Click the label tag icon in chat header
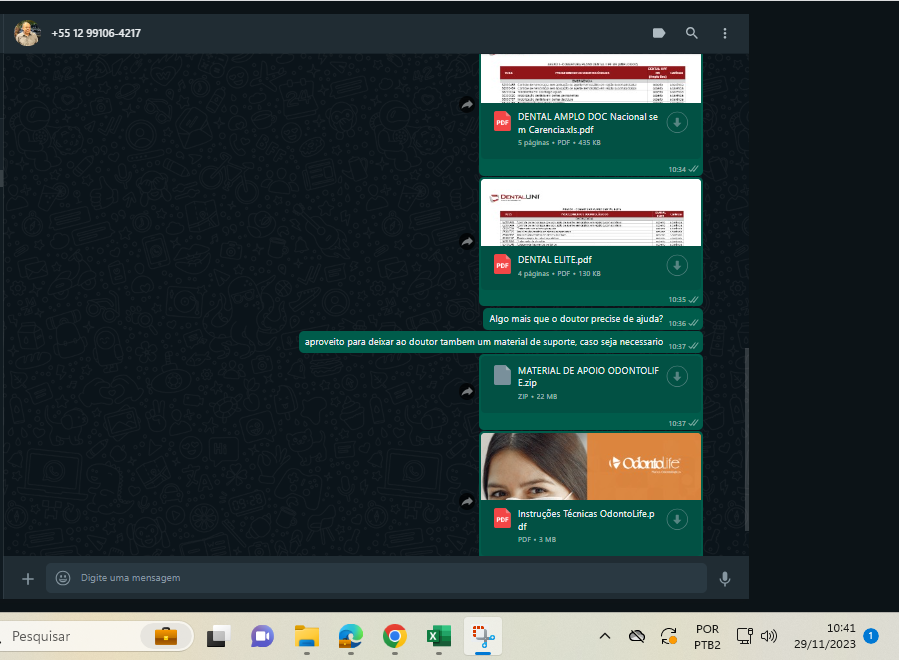Screen dimensions: 899x660 pos(659,33)
